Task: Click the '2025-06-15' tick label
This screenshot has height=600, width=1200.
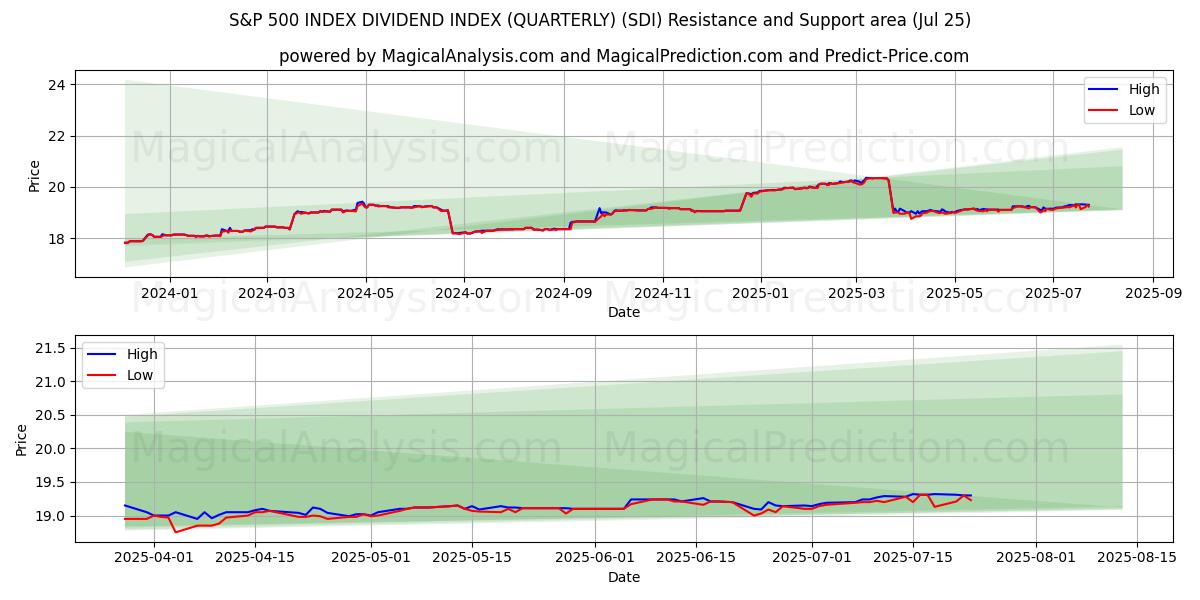Action: tap(696, 558)
